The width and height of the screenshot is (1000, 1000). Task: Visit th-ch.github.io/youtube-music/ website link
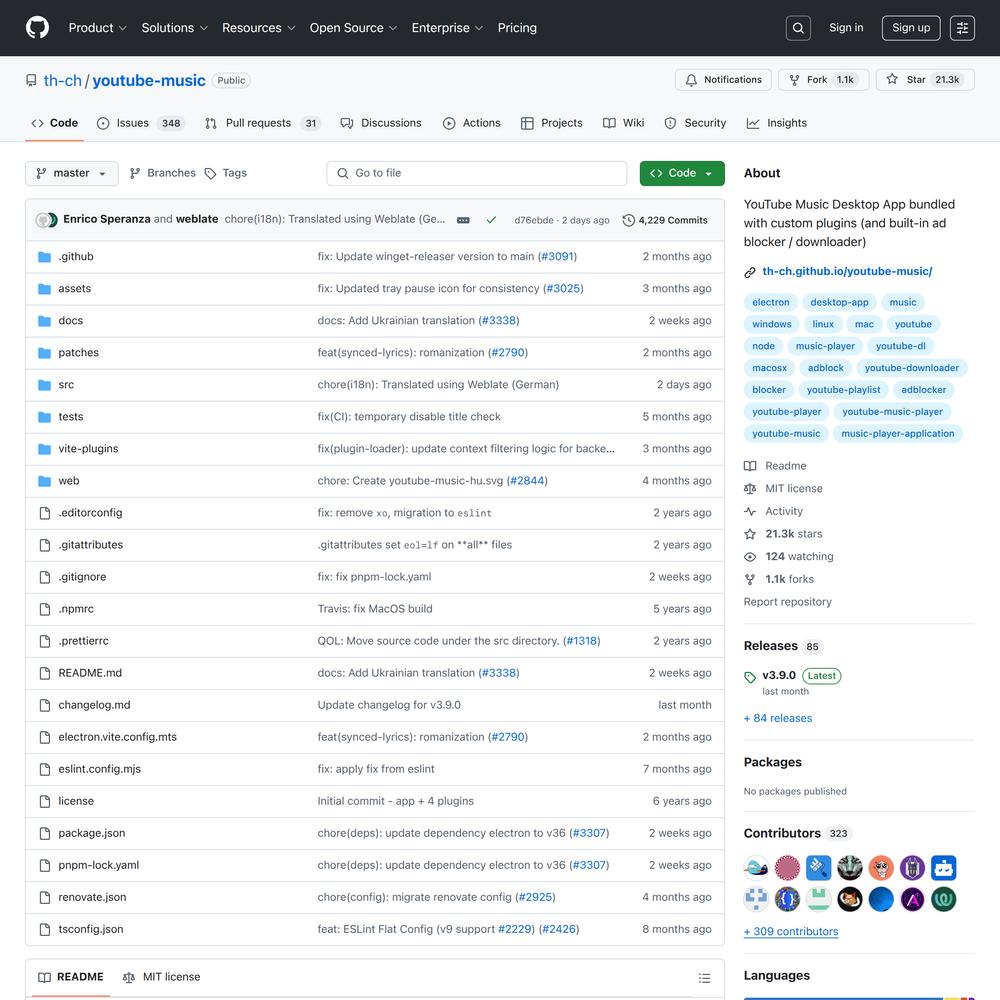click(847, 271)
